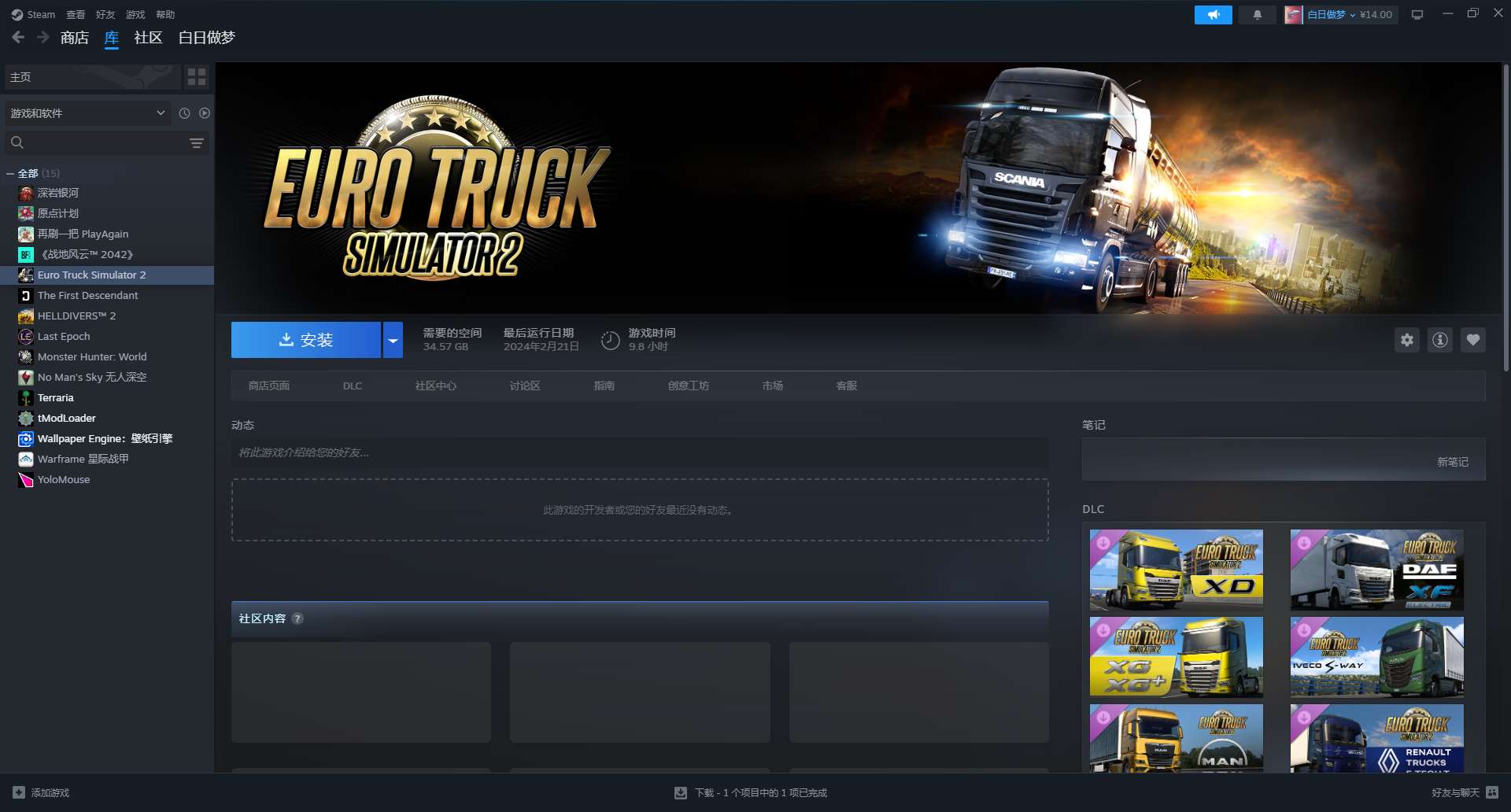Click the announcements megaphone icon
Screen dimensions: 1511x812
pyautogui.click(x=1213, y=15)
